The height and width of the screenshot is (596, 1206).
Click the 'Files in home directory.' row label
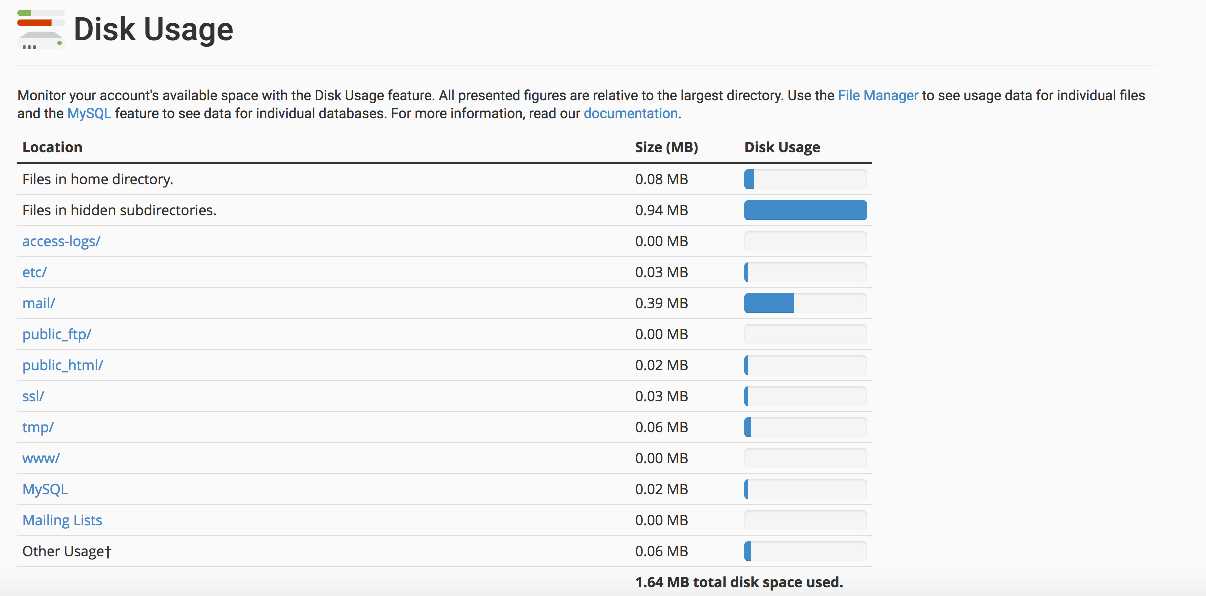coord(98,179)
